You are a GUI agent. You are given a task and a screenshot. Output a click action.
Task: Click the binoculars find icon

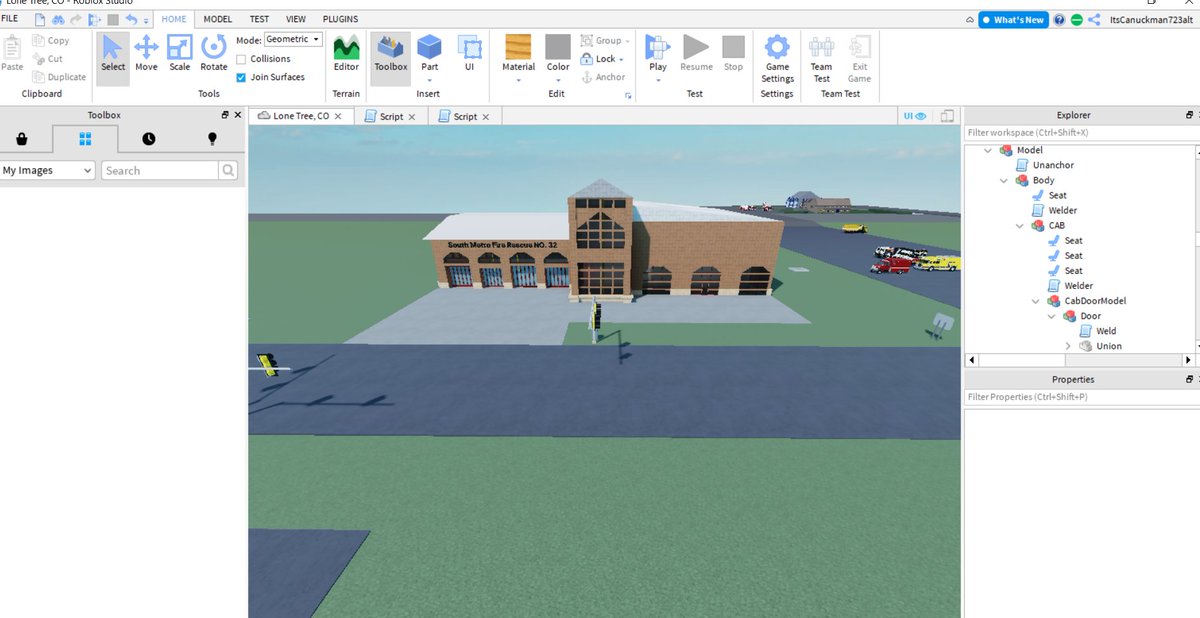pos(58,19)
